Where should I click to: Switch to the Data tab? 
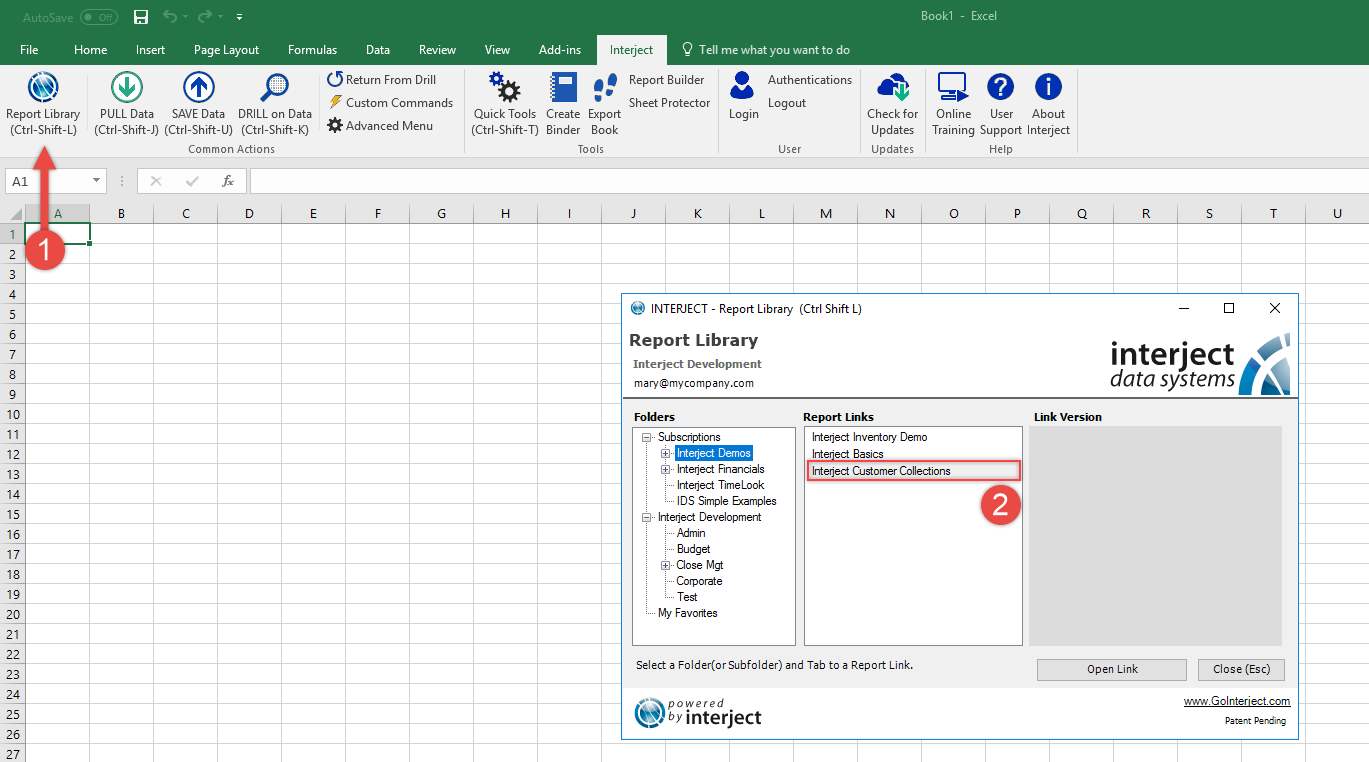click(x=378, y=50)
